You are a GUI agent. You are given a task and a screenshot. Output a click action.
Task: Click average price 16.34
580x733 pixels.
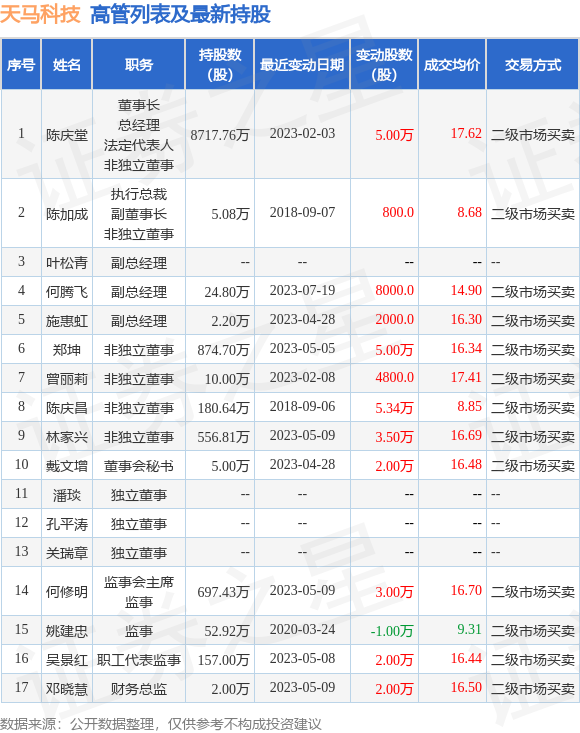click(466, 348)
